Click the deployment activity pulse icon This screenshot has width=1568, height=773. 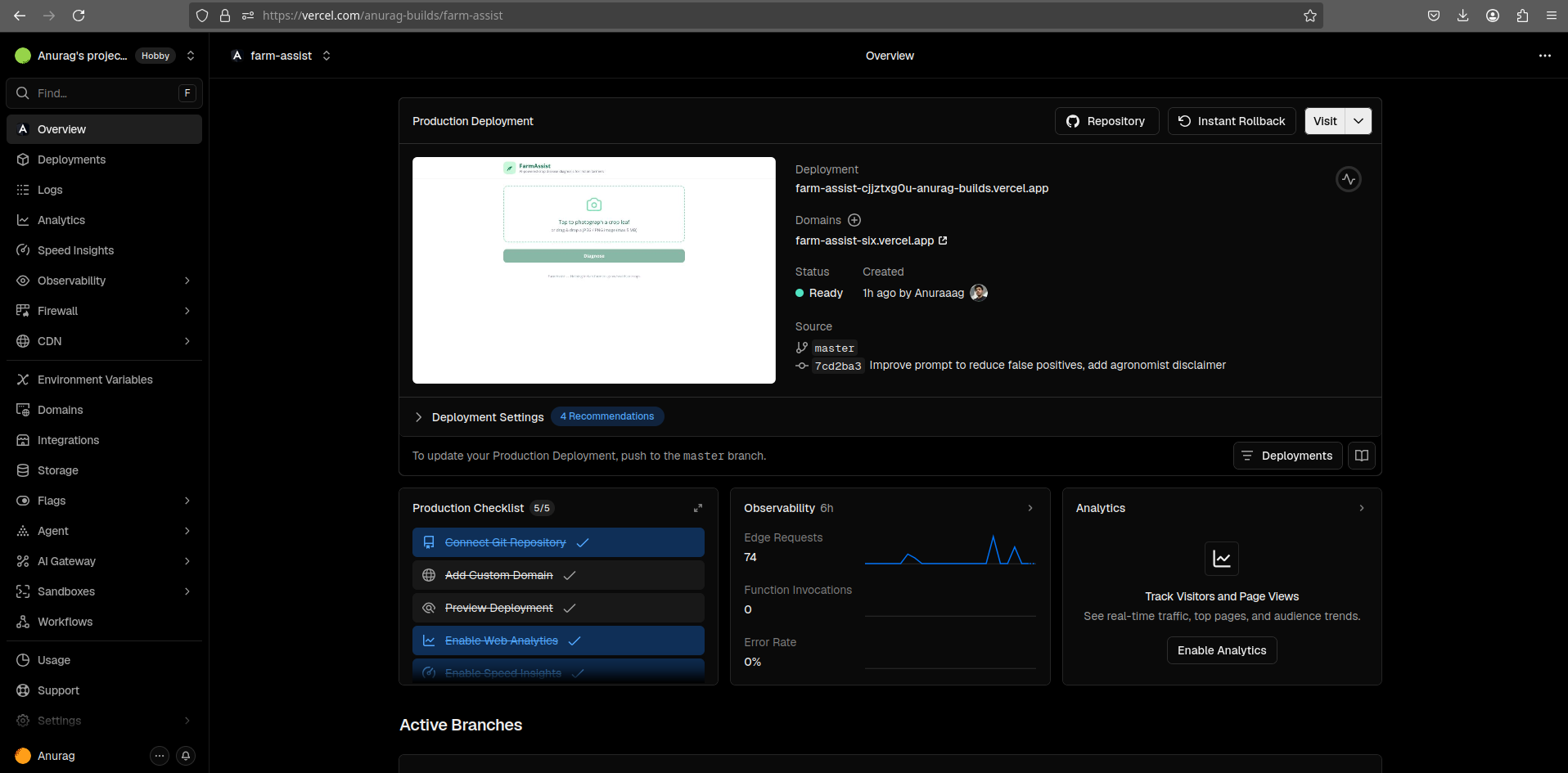tap(1349, 179)
